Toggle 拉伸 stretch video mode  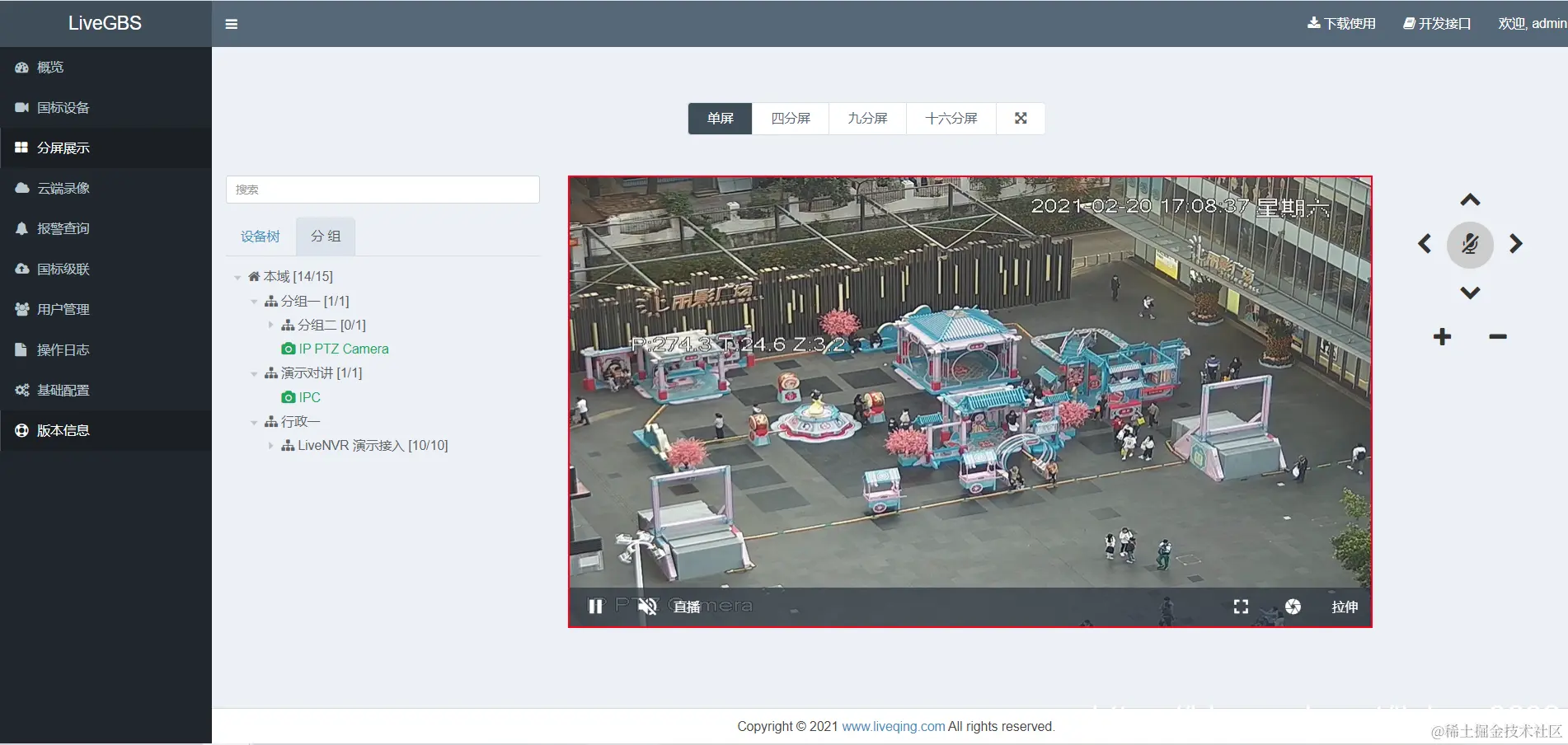coord(1345,607)
